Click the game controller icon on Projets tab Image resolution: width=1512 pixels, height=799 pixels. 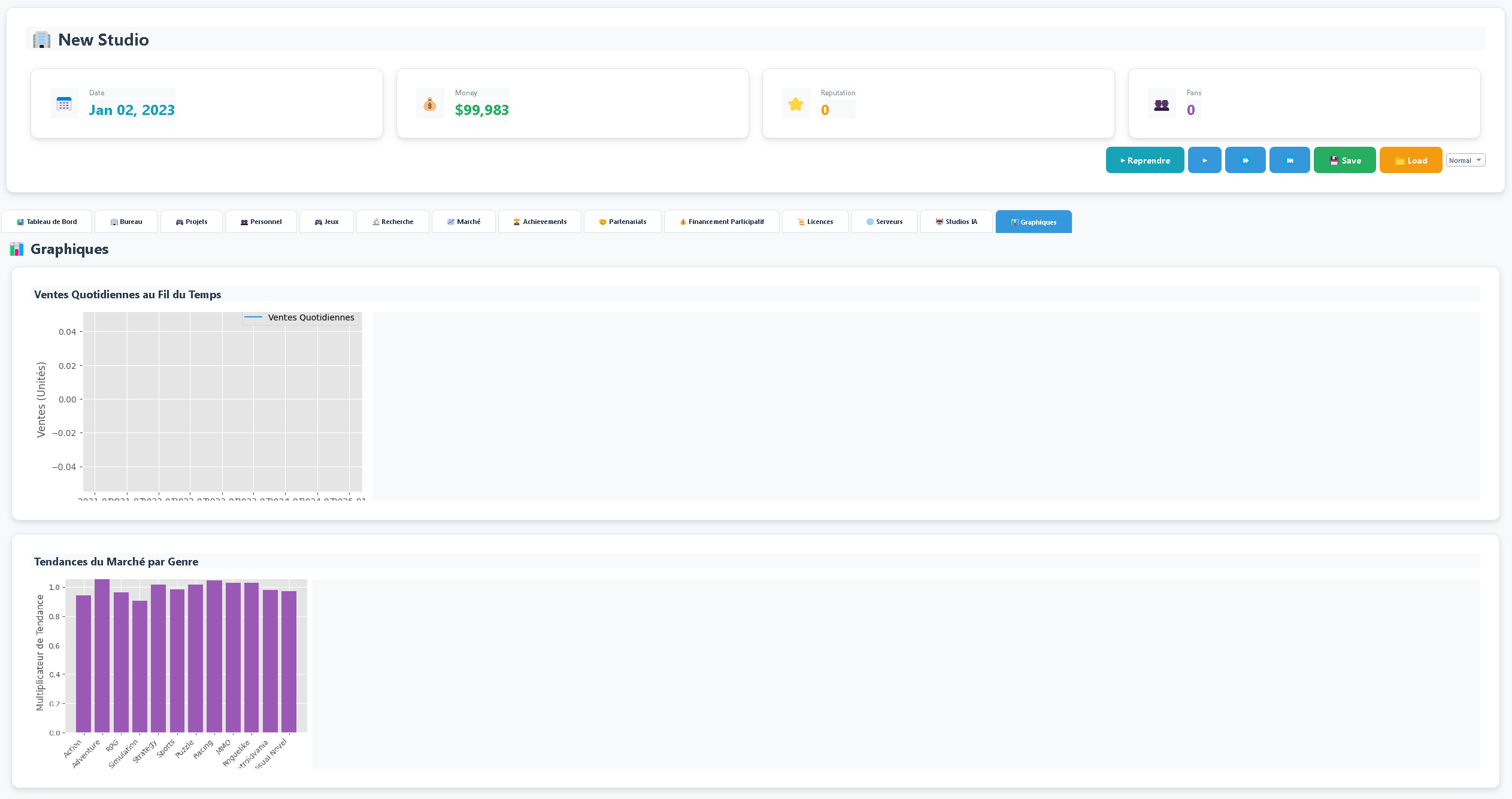pyautogui.click(x=178, y=222)
